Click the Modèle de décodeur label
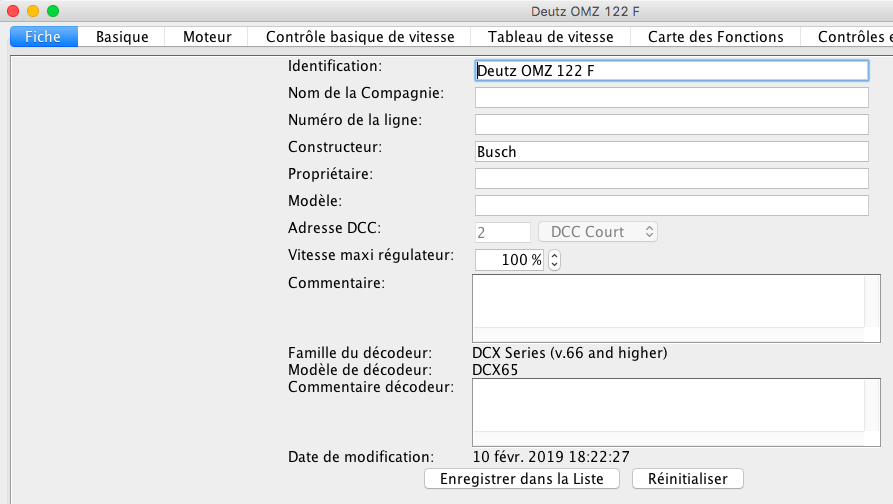 tap(359, 370)
